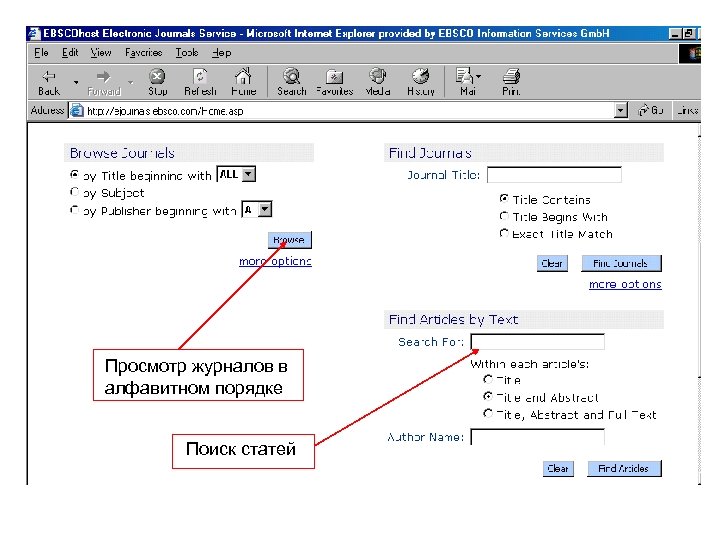
Task: Select Exact Title Match option
Action: coord(504,233)
